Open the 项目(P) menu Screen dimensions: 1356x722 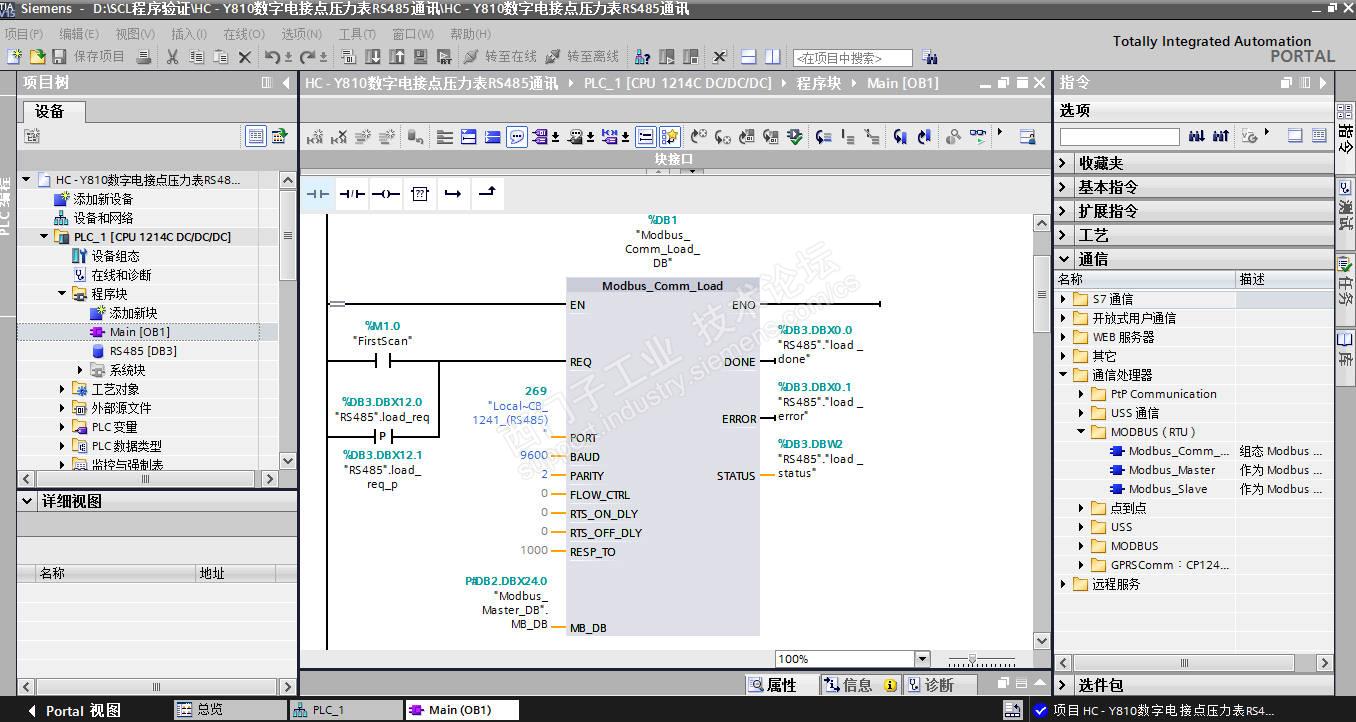pyautogui.click(x=23, y=34)
